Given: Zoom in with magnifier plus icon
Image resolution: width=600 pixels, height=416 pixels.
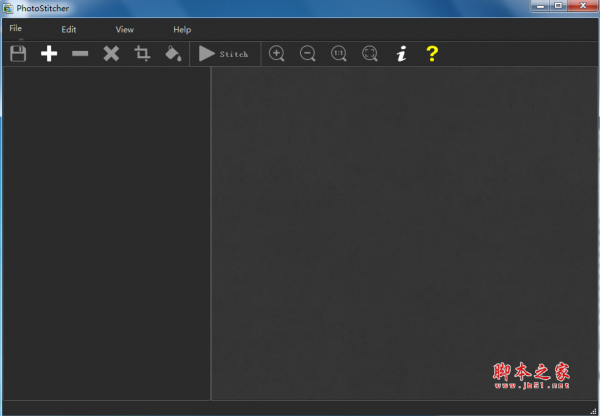Looking at the screenshot, I should tap(277, 54).
